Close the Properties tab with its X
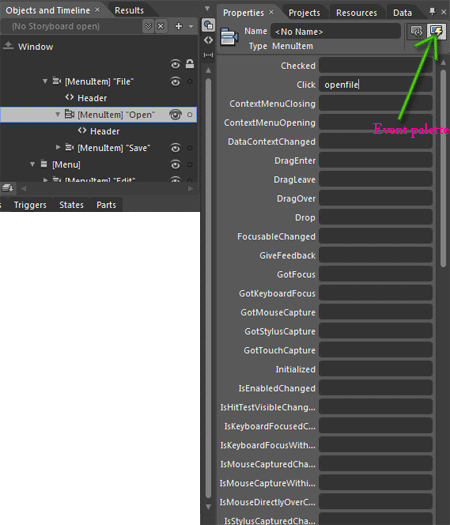This screenshot has width=450, height=525. tap(271, 12)
